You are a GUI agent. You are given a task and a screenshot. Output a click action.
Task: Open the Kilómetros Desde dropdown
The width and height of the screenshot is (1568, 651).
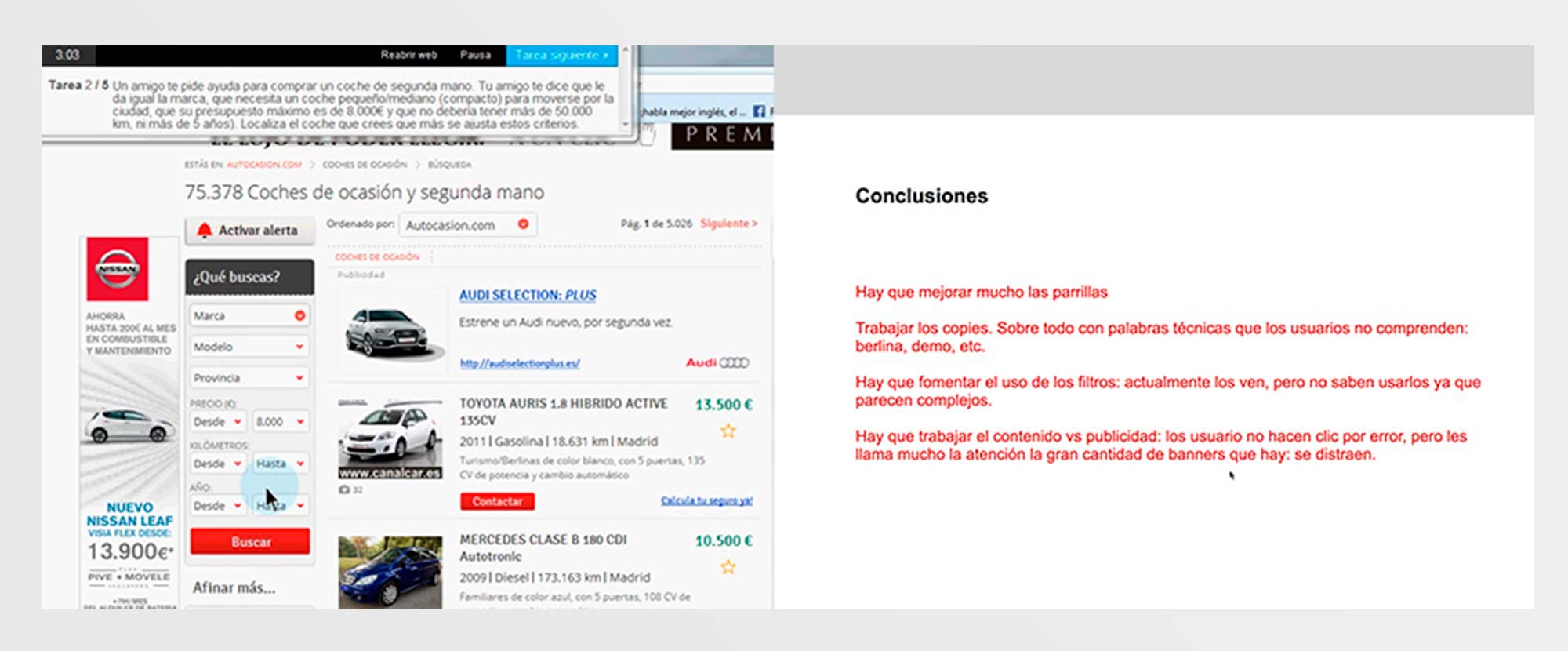coord(218,464)
